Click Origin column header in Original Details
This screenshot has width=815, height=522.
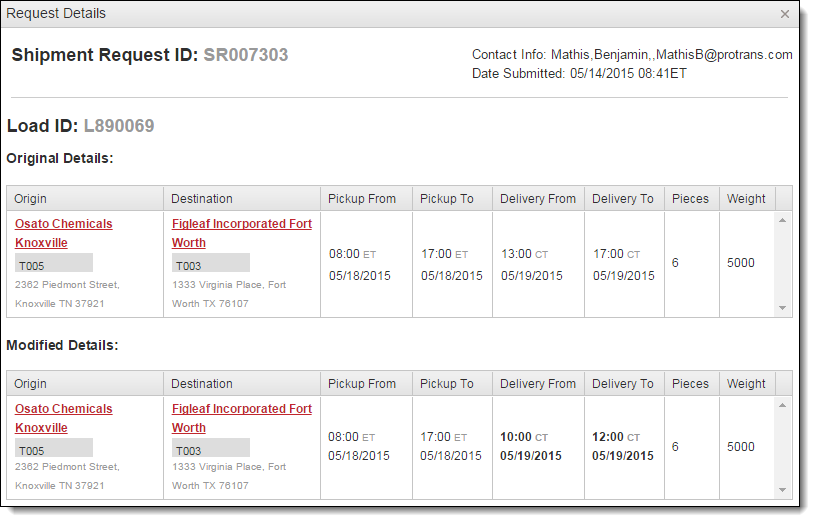[31, 199]
